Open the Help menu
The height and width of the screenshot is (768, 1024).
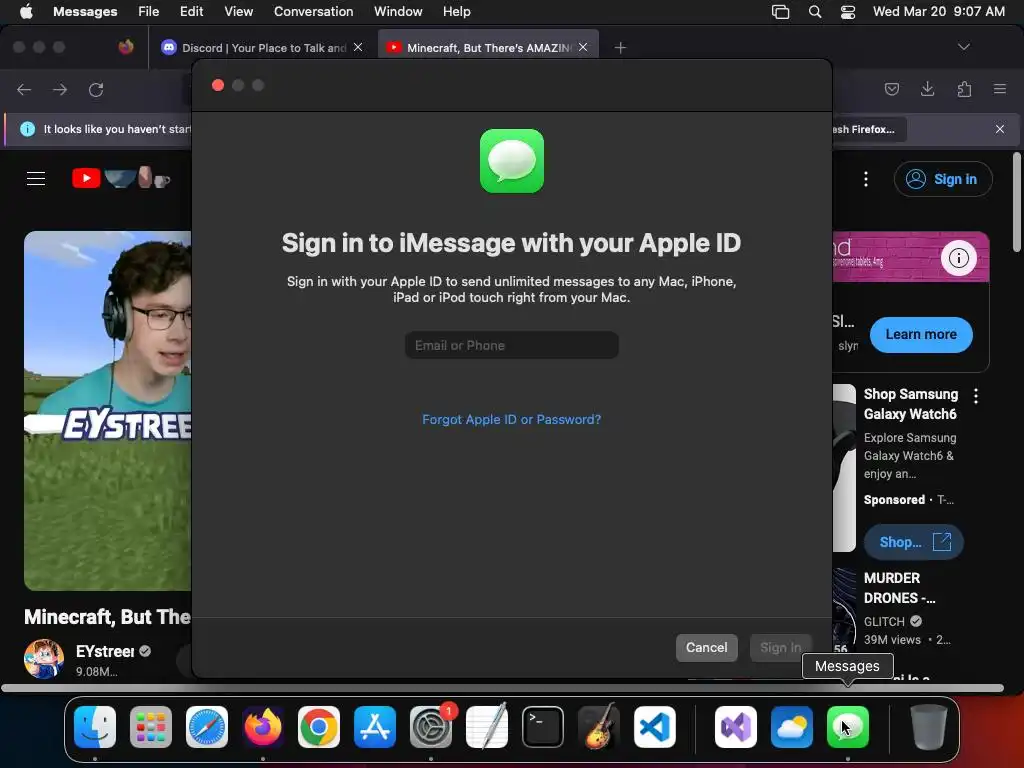pyautogui.click(x=456, y=11)
